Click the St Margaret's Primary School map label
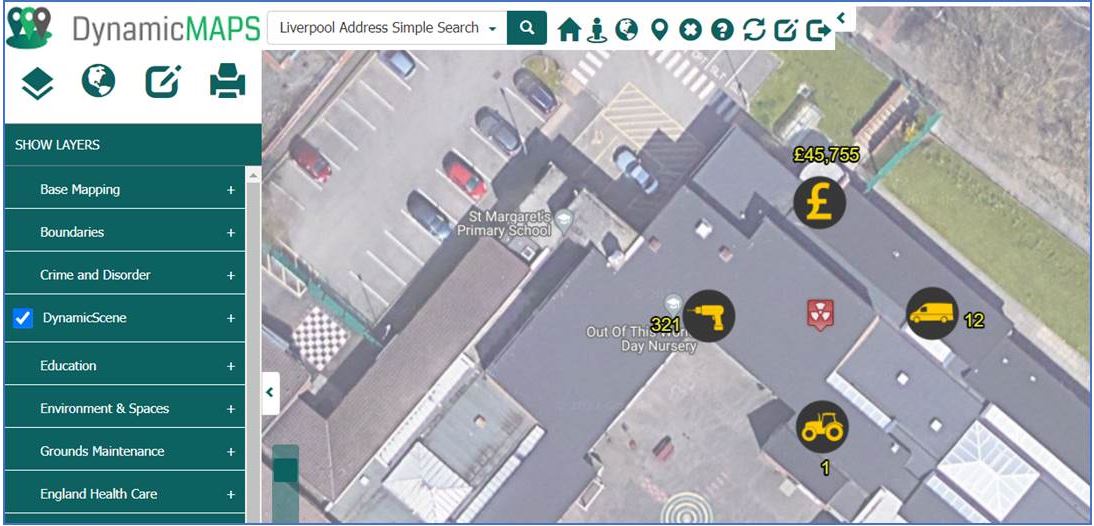 pos(504,223)
